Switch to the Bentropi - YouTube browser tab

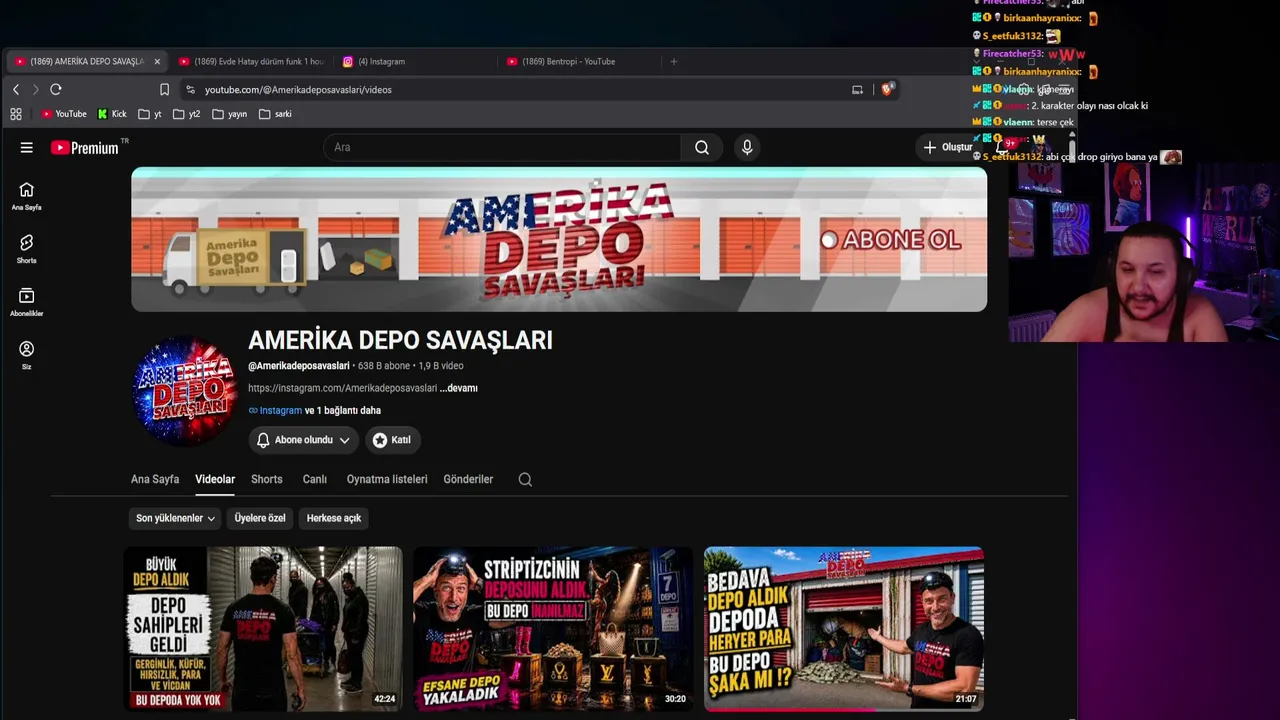(580, 61)
